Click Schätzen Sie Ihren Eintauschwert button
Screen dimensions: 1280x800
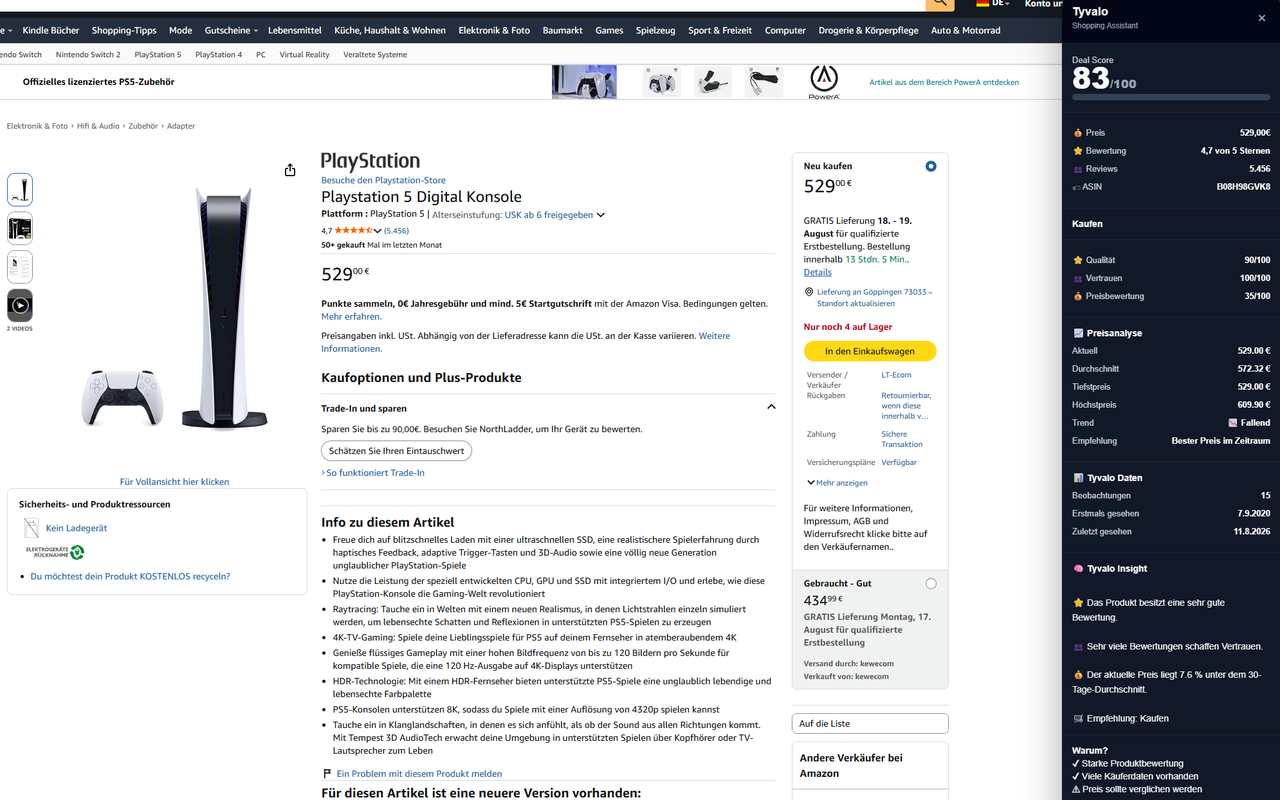(396, 451)
